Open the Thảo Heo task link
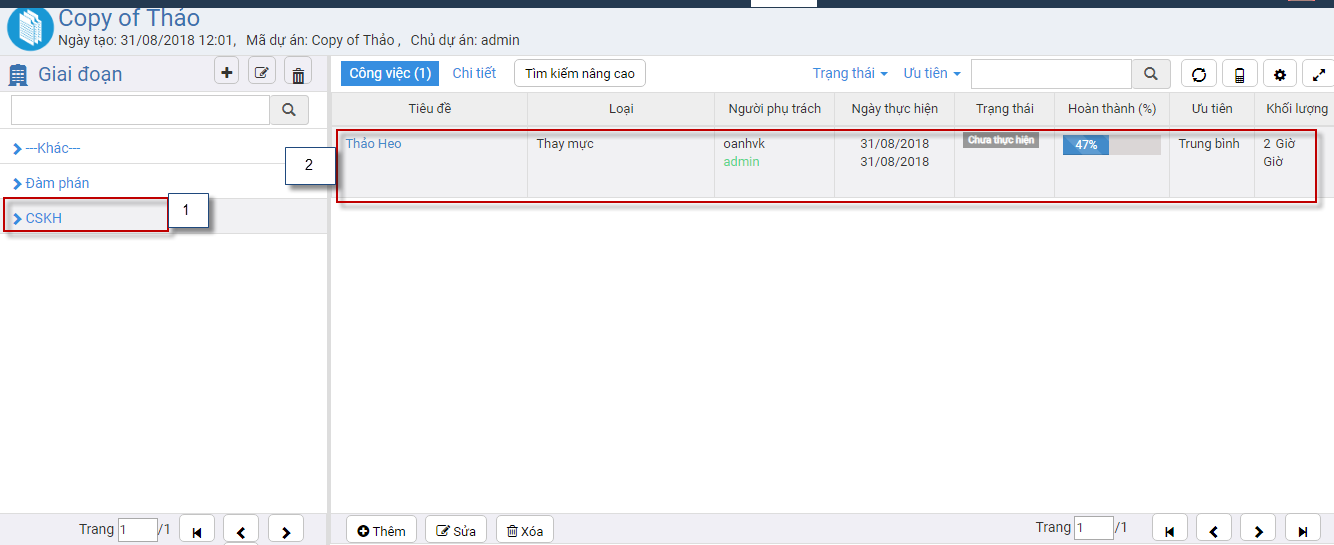This screenshot has height=545, width=1334. click(374, 144)
